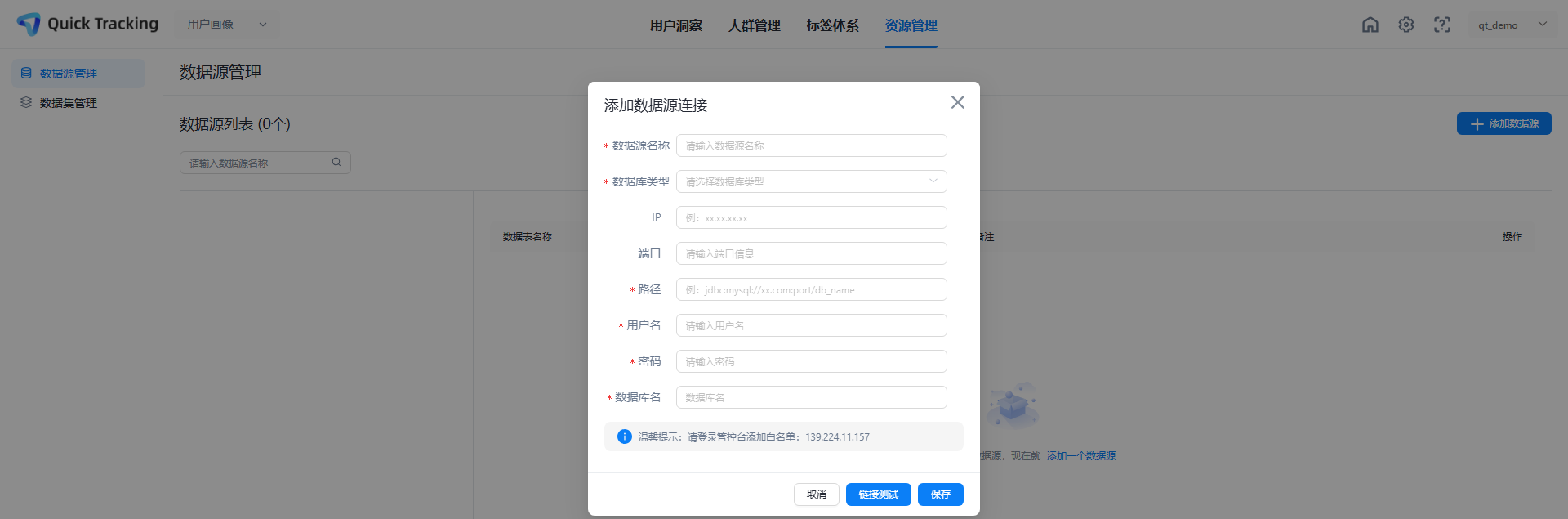1568x519 pixels.
Task: Click the blue info icon by 温馨提示
Action: [625, 436]
